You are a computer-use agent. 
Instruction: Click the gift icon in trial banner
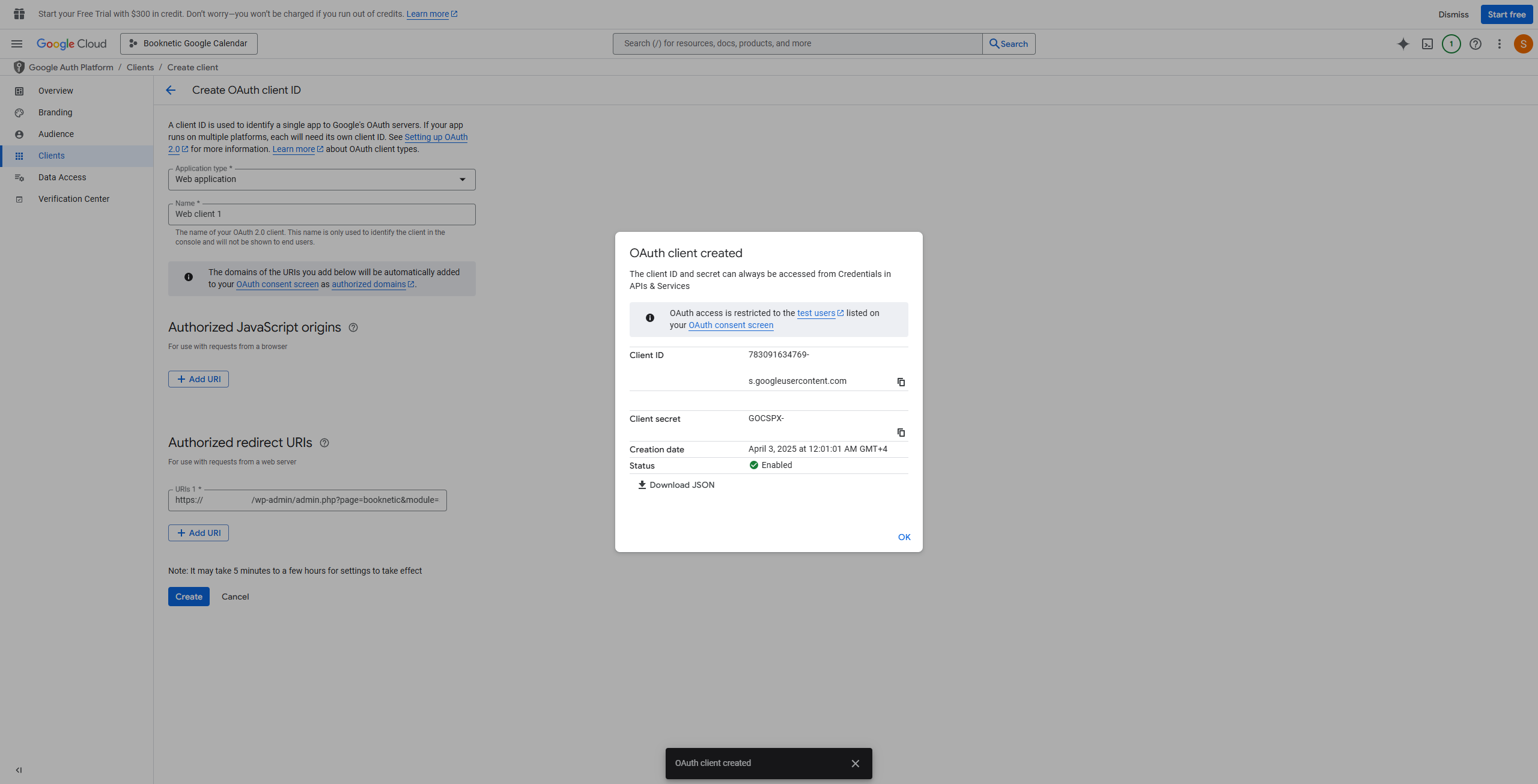coord(19,14)
